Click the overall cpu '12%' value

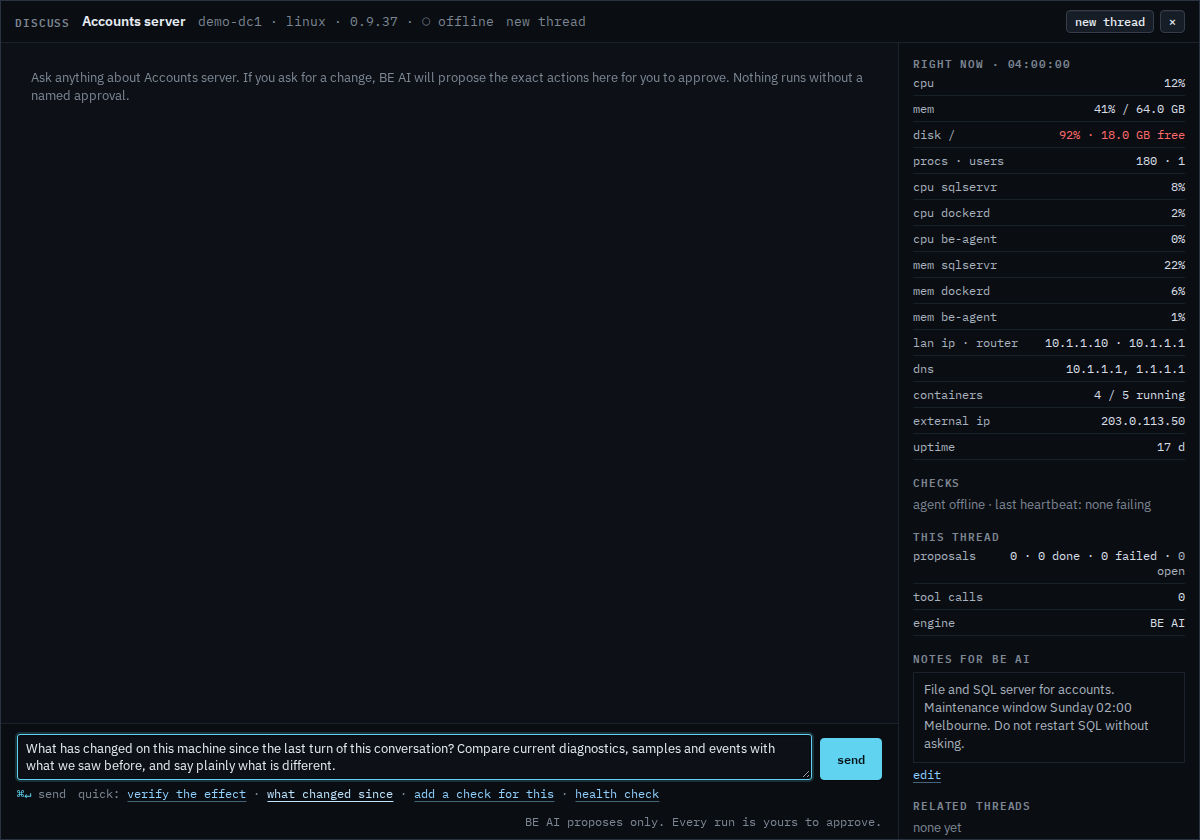tap(1174, 83)
